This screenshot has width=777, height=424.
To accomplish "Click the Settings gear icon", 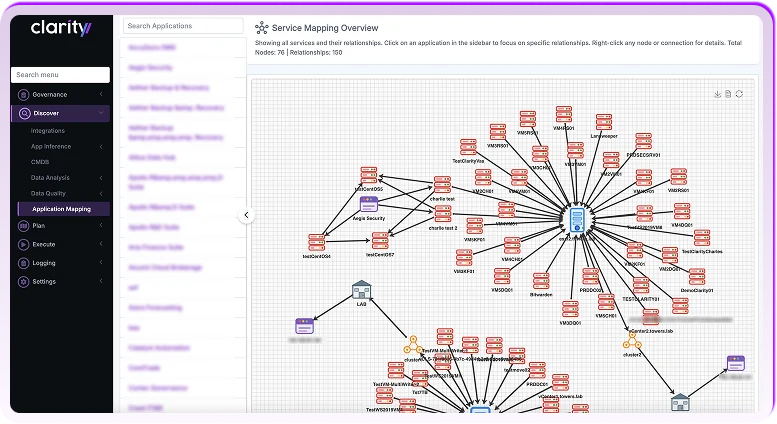I will click(23, 282).
